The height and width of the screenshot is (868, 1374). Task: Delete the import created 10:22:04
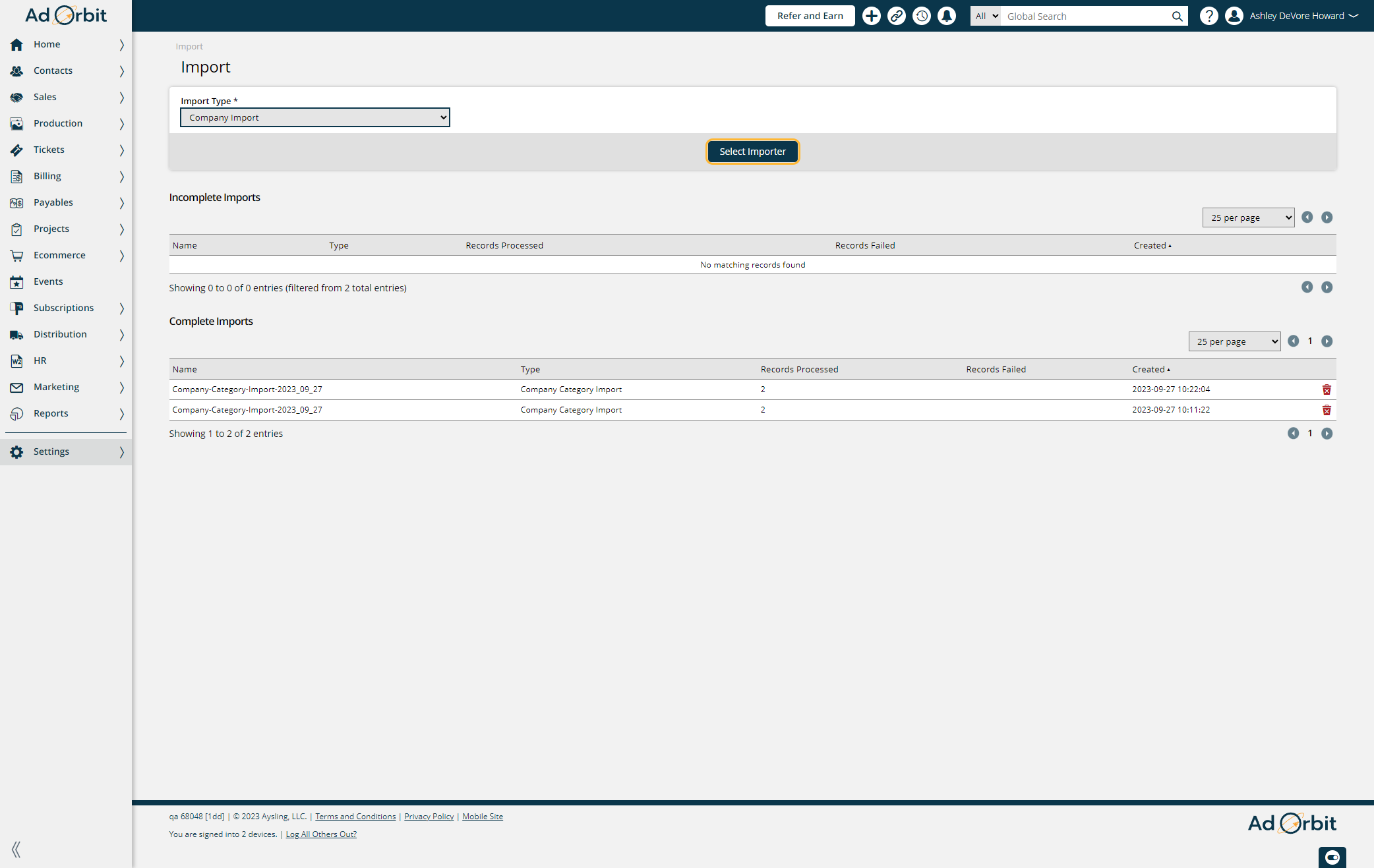click(x=1327, y=390)
